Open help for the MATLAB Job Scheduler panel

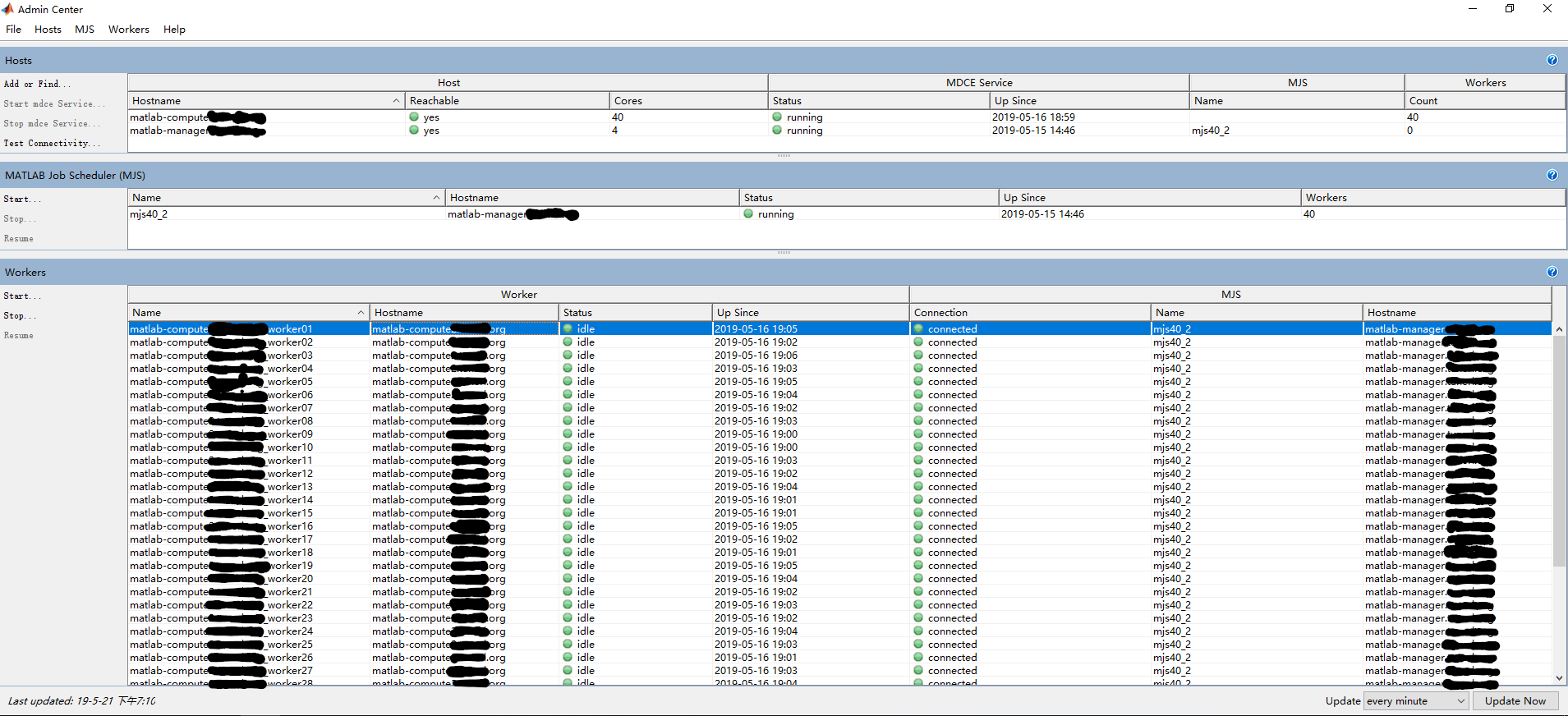[1552, 175]
